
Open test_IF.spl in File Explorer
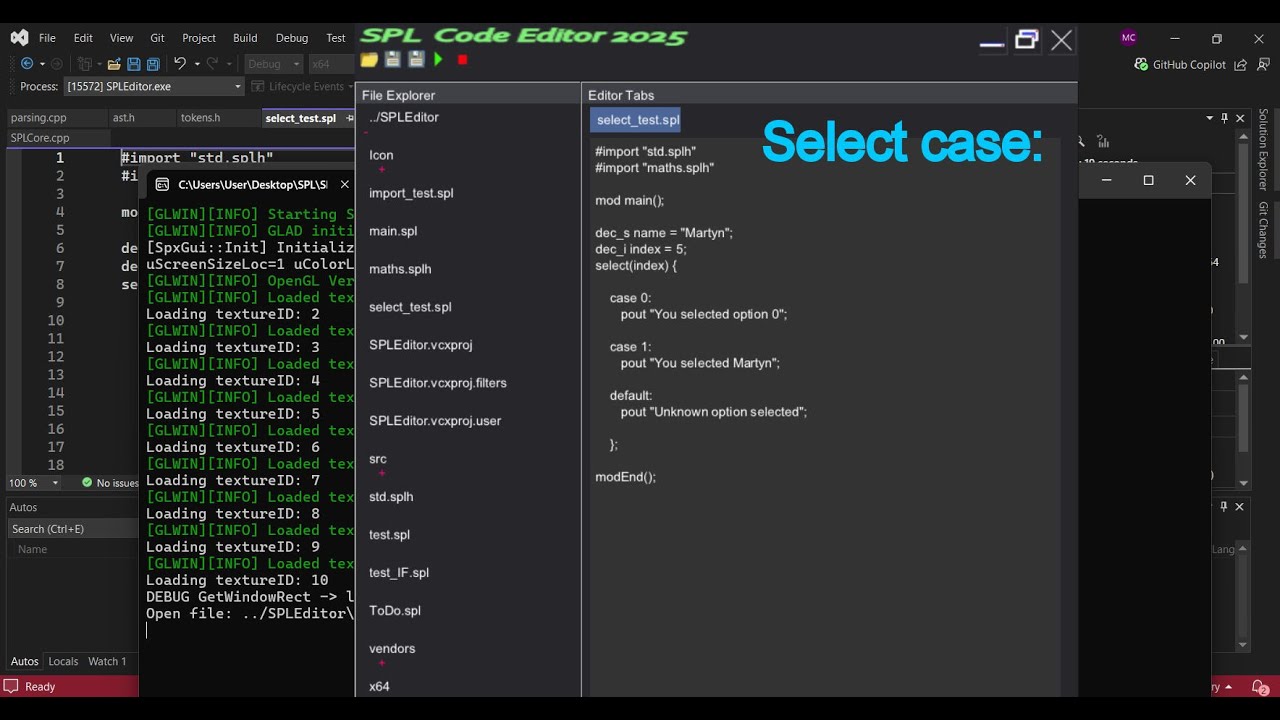click(x=399, y=573)
